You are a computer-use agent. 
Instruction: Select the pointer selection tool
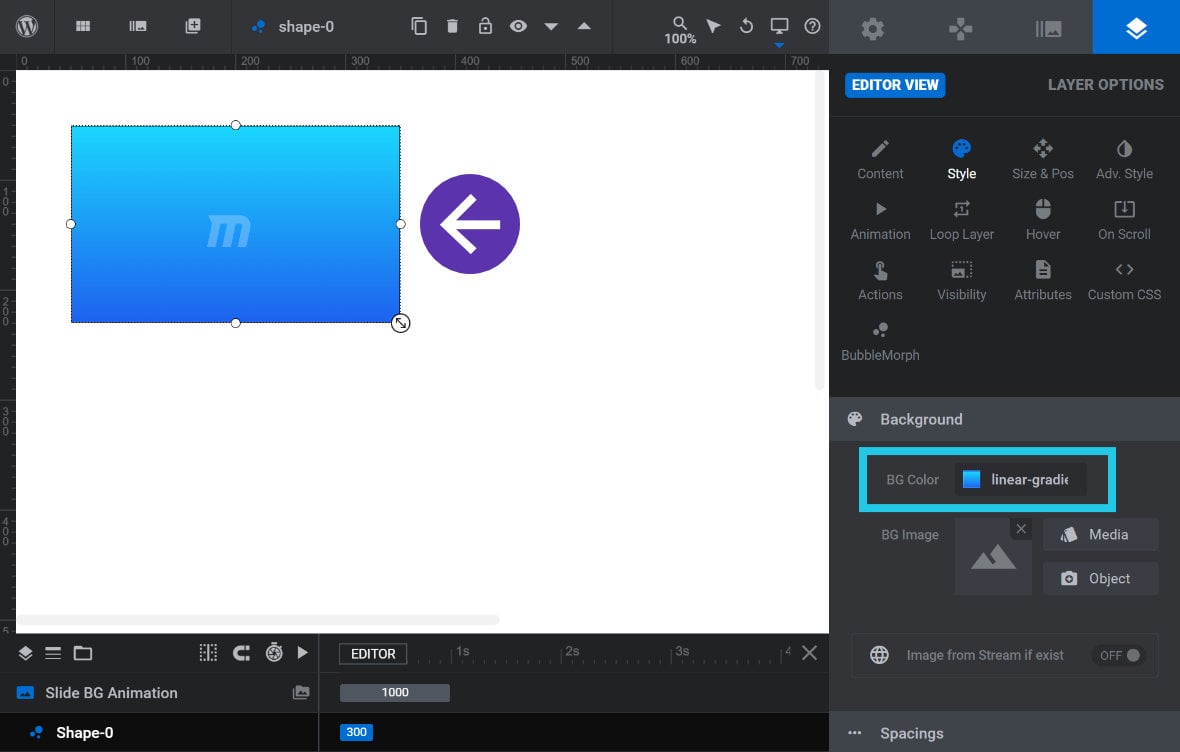[713, 26]
